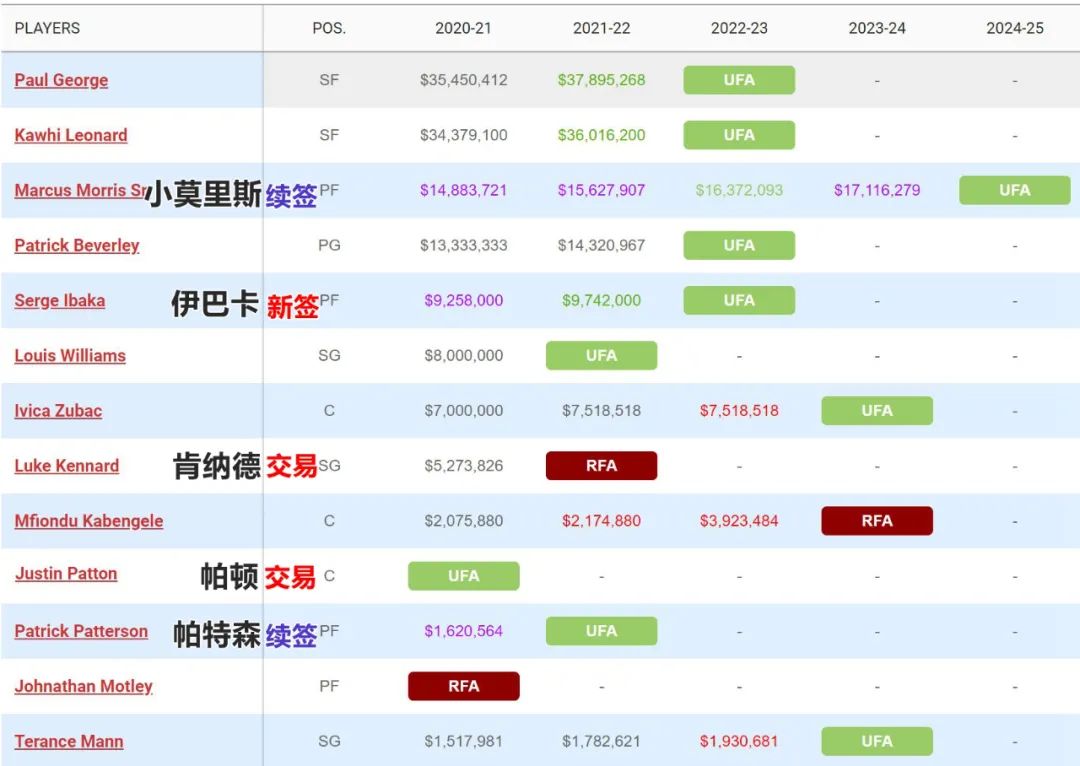
Task: Click Kawhi Leonard's 2022-23 UFA badge
Action: tap(739, 135)
